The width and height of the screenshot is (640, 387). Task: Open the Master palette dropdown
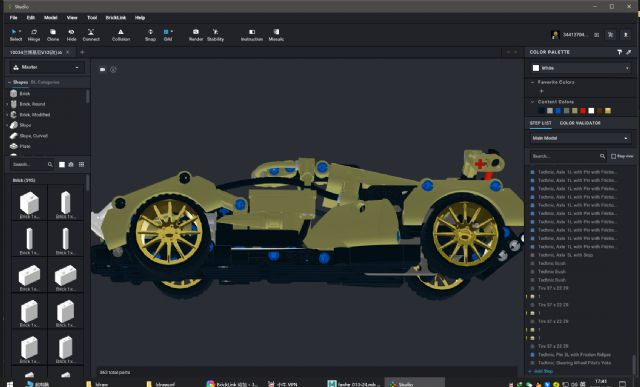[x=47, y=67]
